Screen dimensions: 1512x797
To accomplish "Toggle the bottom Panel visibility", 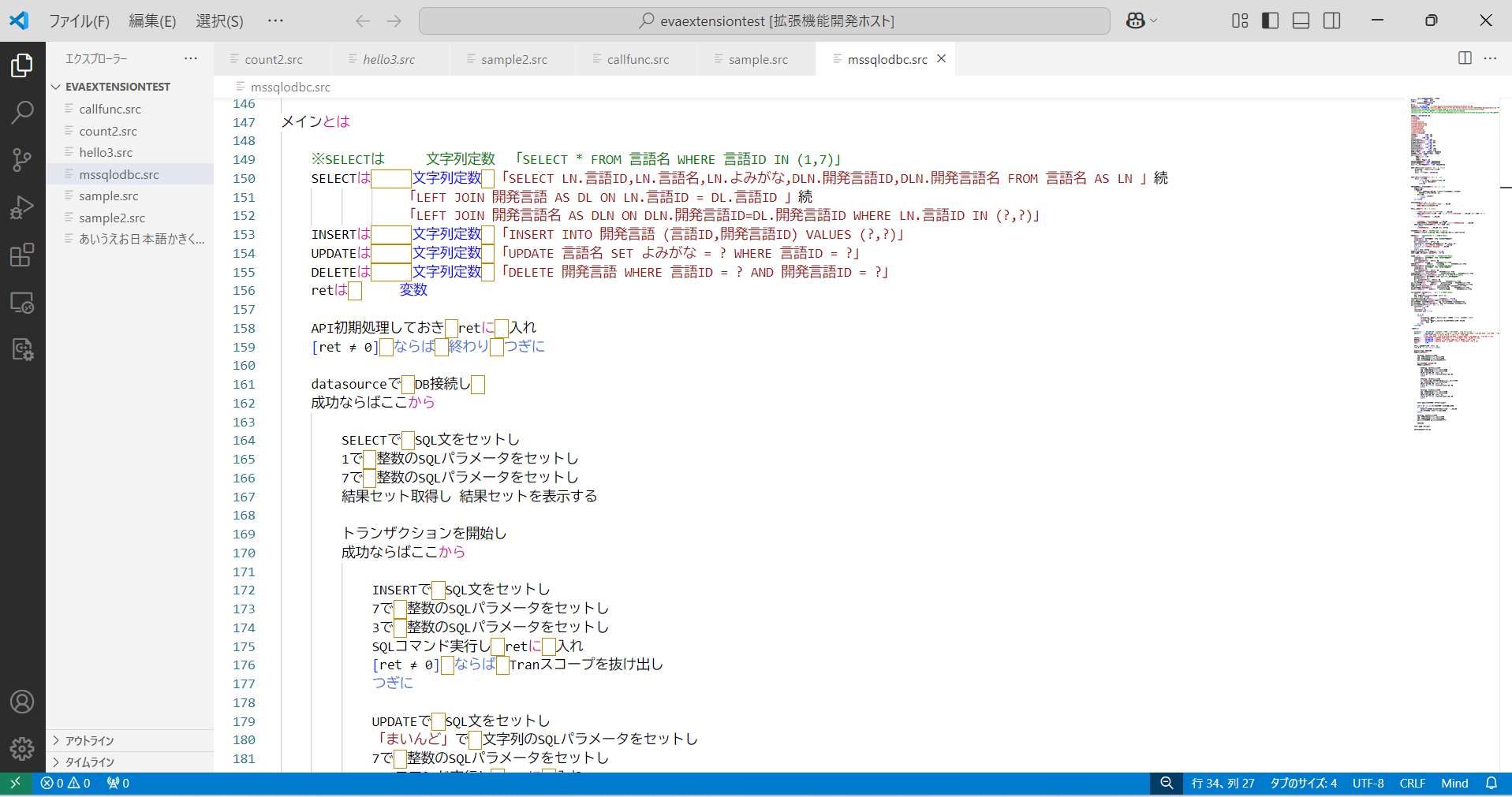I will (x=1300, y=20).
